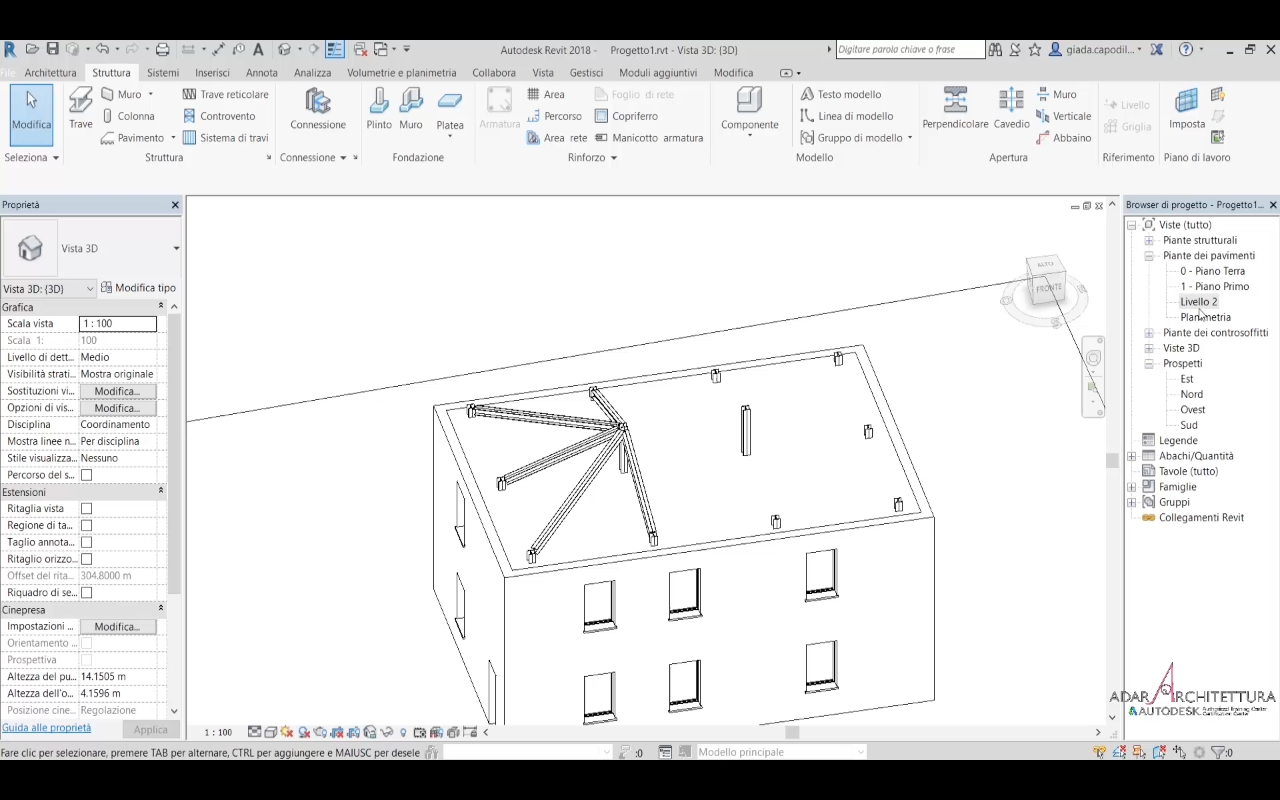Click the Scala vista input field
Image resolution: width=1280 pixels, height=800 pixels.
coord(118,324)
